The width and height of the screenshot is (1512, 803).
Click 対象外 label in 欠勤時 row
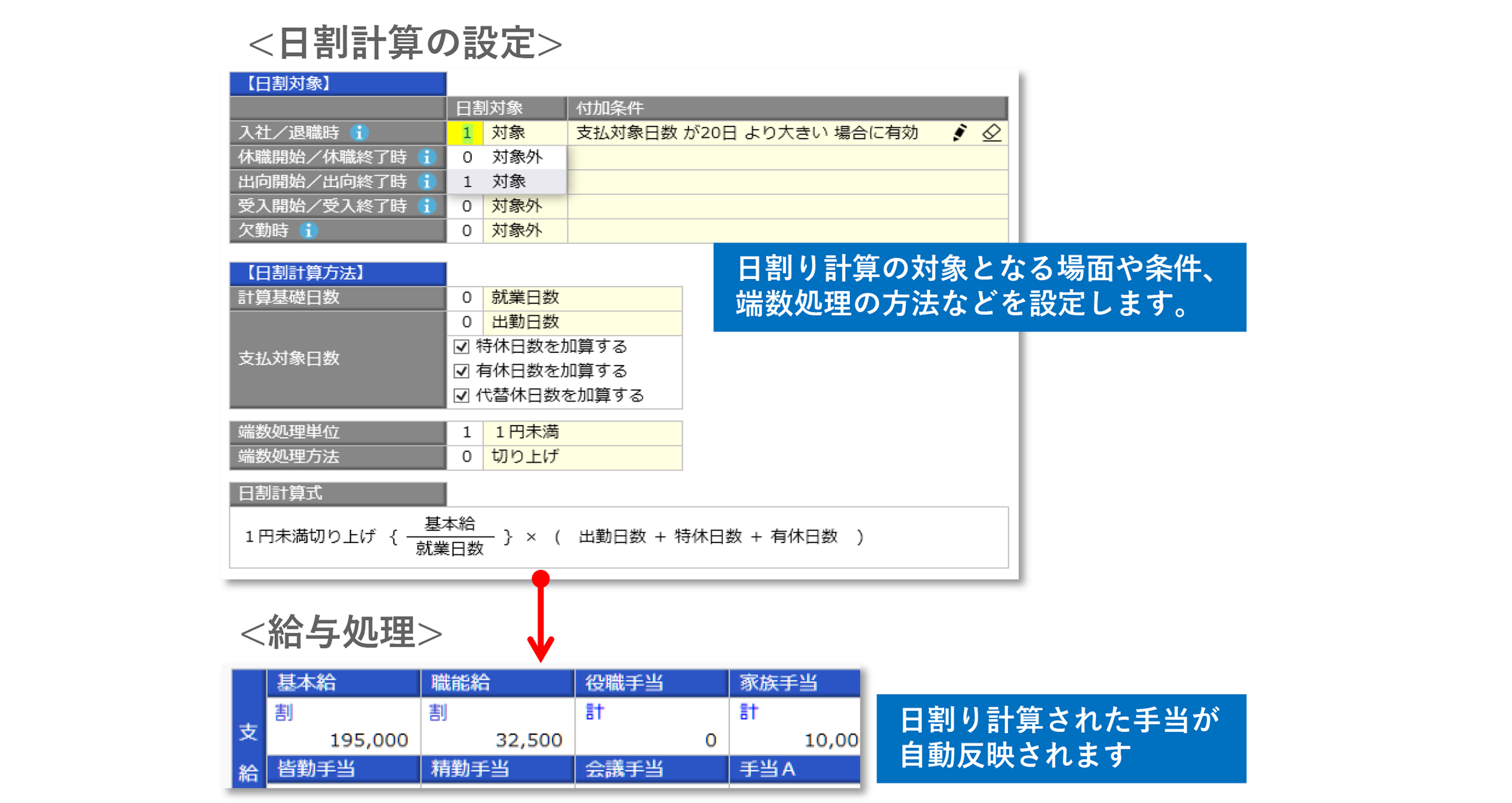tap(517, 231)
